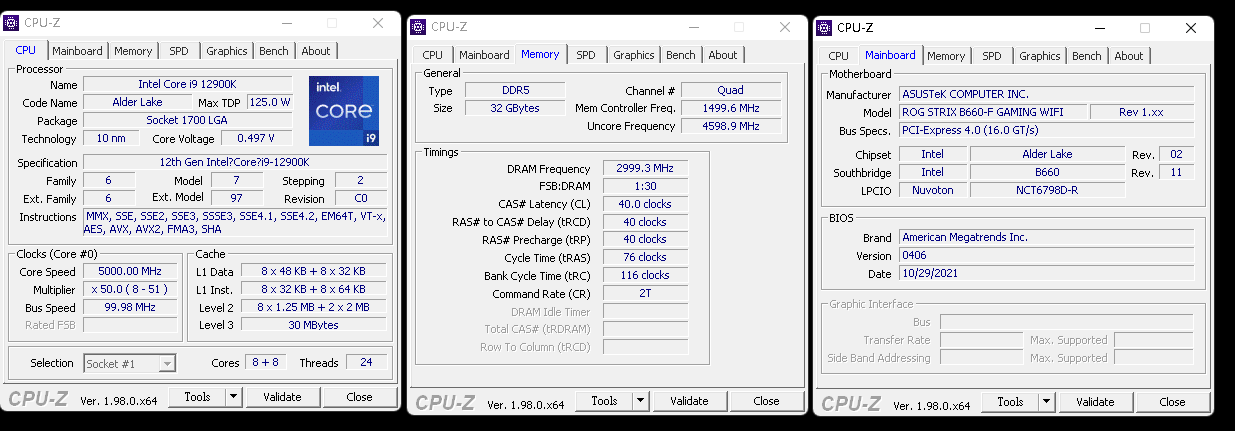
Task: Open the Memory tab in the Mainboard window
Action: (x=946, y=57)
